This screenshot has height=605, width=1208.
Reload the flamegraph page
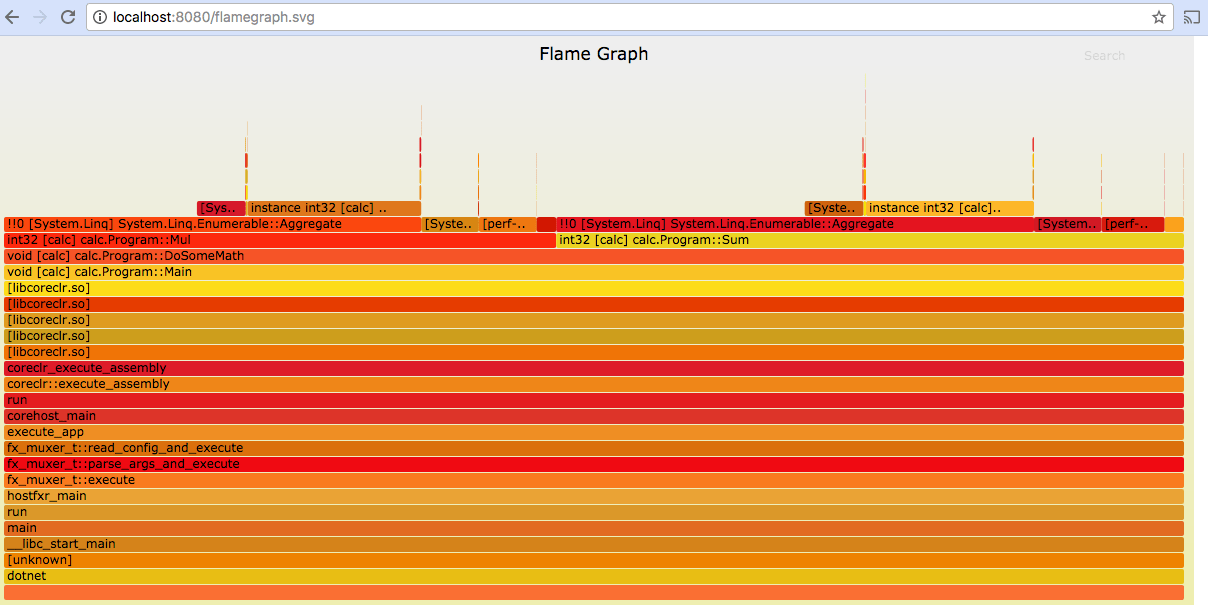[x=68, y=17]
